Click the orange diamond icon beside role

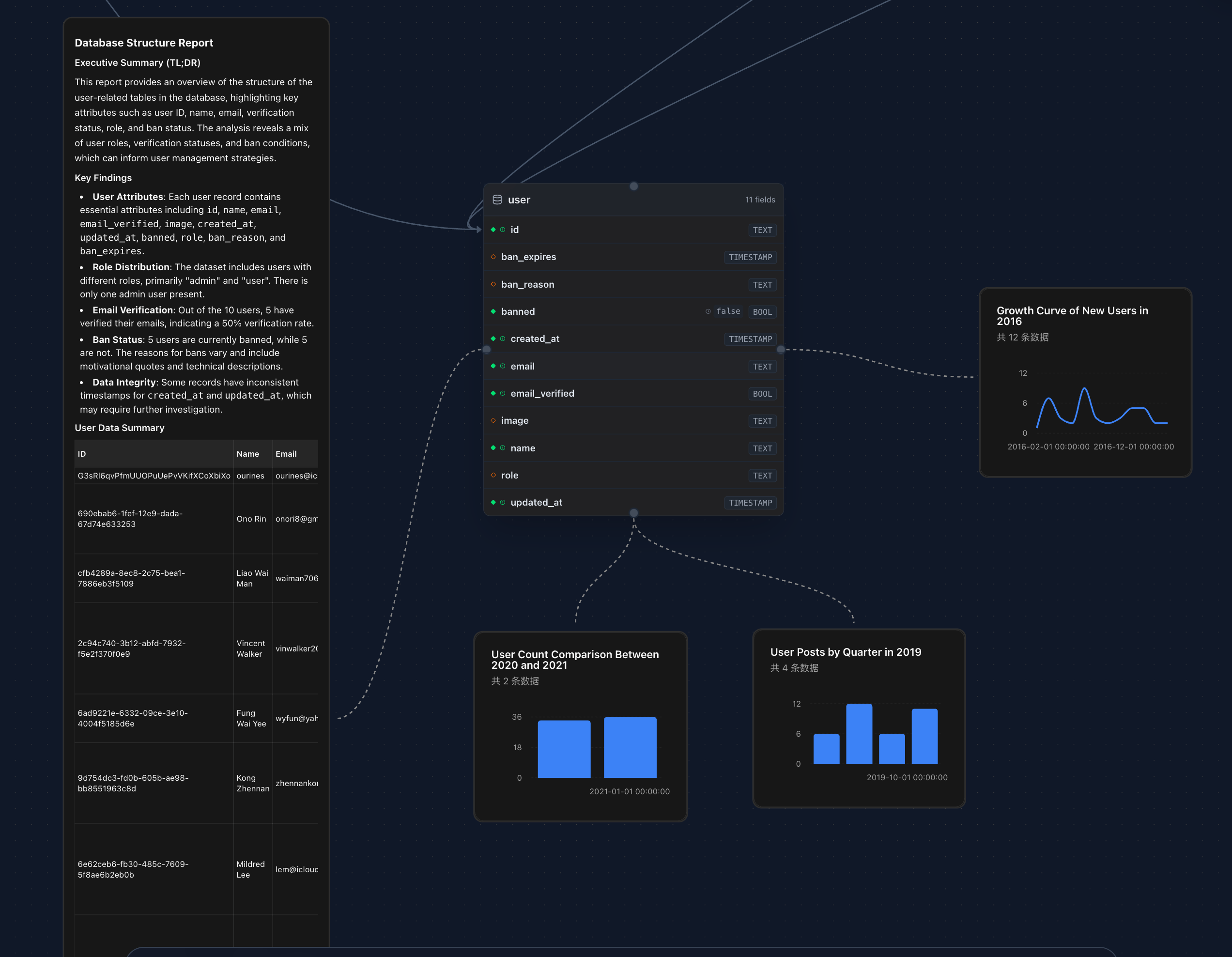pos(493,475)
